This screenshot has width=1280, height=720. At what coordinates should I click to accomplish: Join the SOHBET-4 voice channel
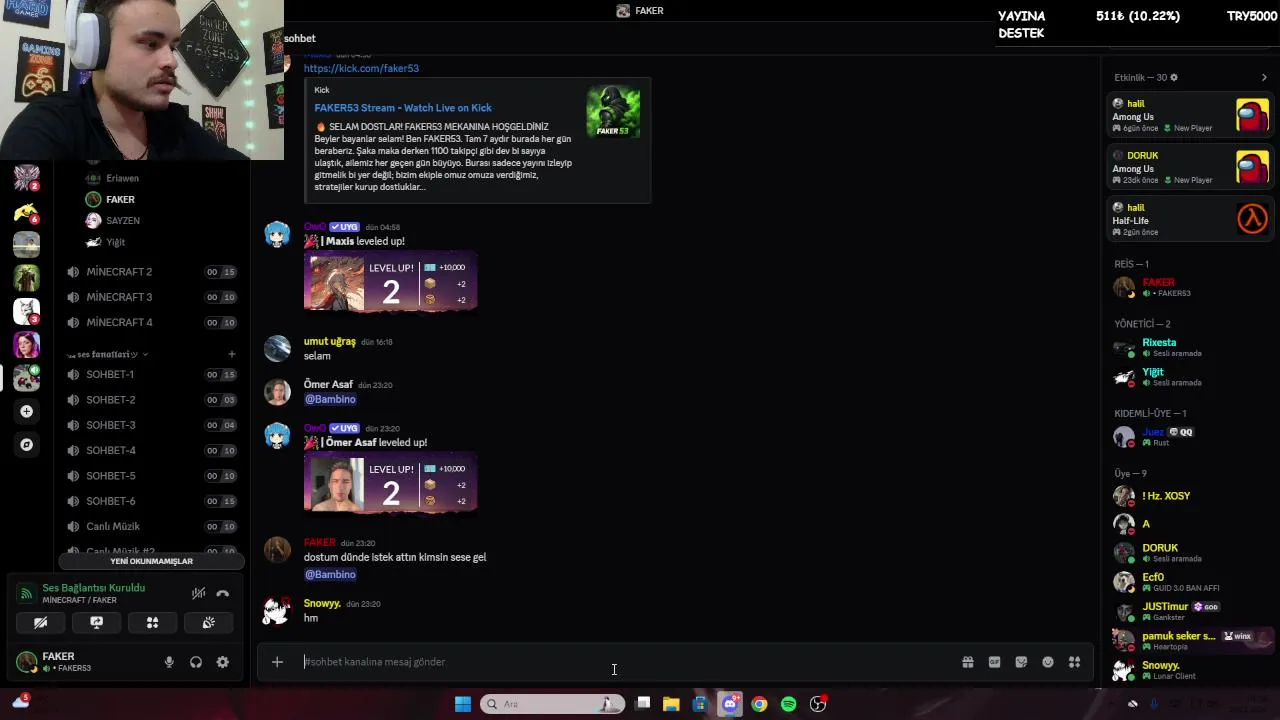(x=151, y=450)
